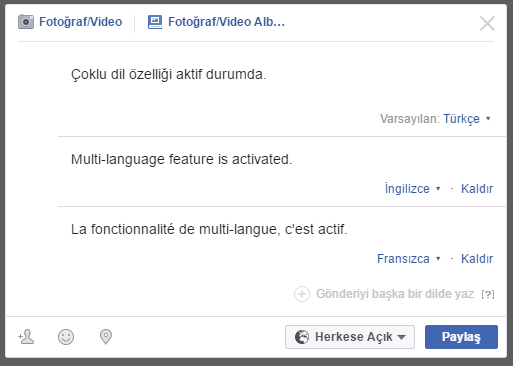Change language in the İngilizce dropdown
This screenshot has width=513, height=366.
click(x=413, y=189)
